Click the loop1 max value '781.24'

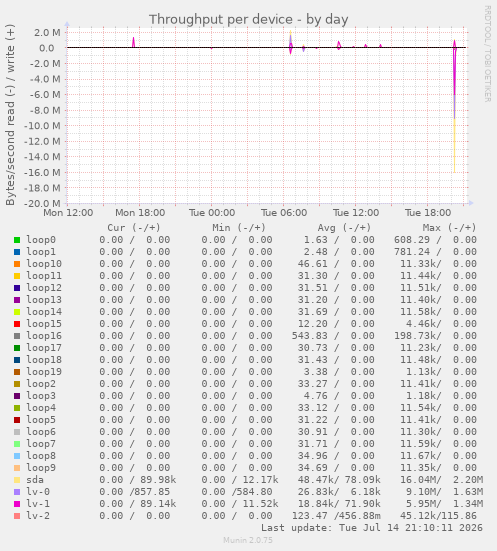click(412, 252)
